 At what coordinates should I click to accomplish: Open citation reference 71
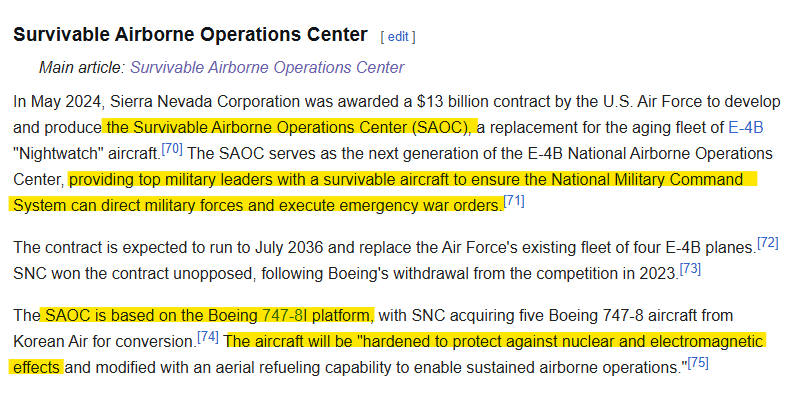(x=514, y=201)
